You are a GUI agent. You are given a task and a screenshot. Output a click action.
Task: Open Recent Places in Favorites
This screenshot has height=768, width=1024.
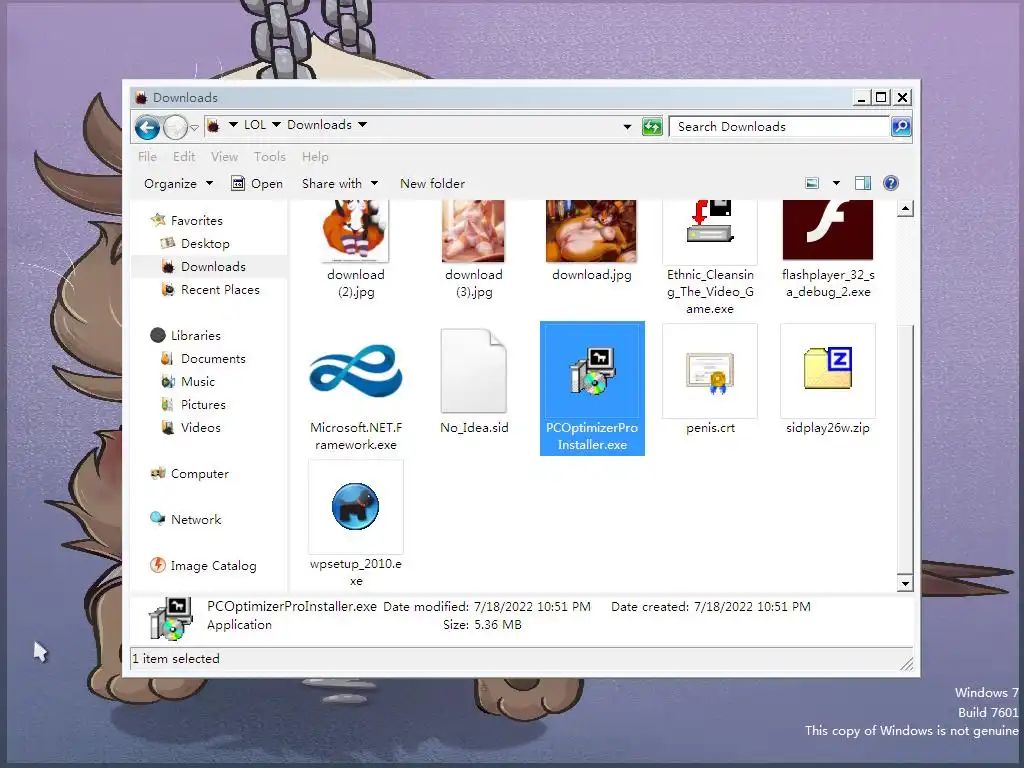coord(220,289)
